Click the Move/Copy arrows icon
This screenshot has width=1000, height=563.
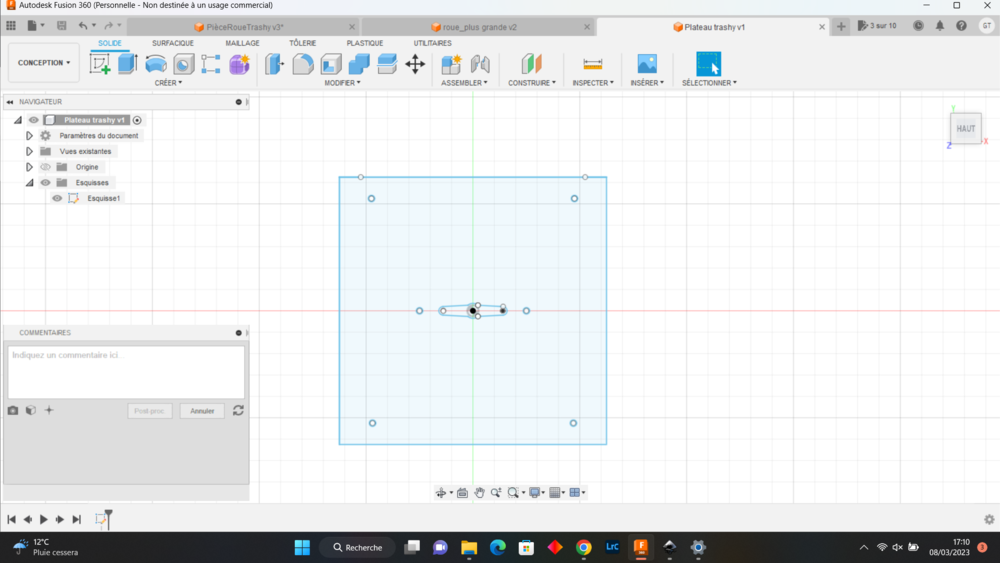(x=415, y=64)
